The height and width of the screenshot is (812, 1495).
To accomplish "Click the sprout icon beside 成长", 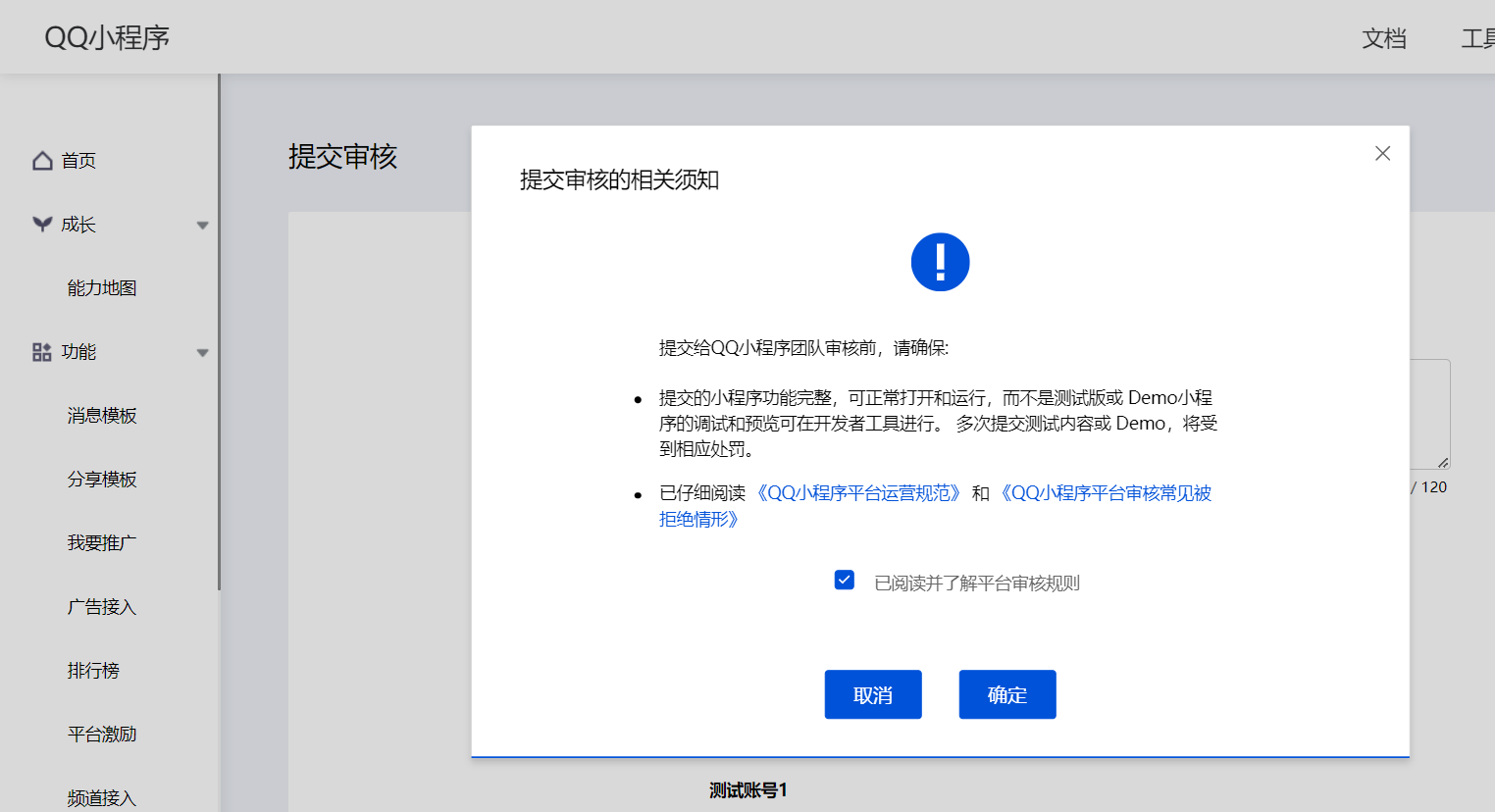I will click(x=42, y=224).
